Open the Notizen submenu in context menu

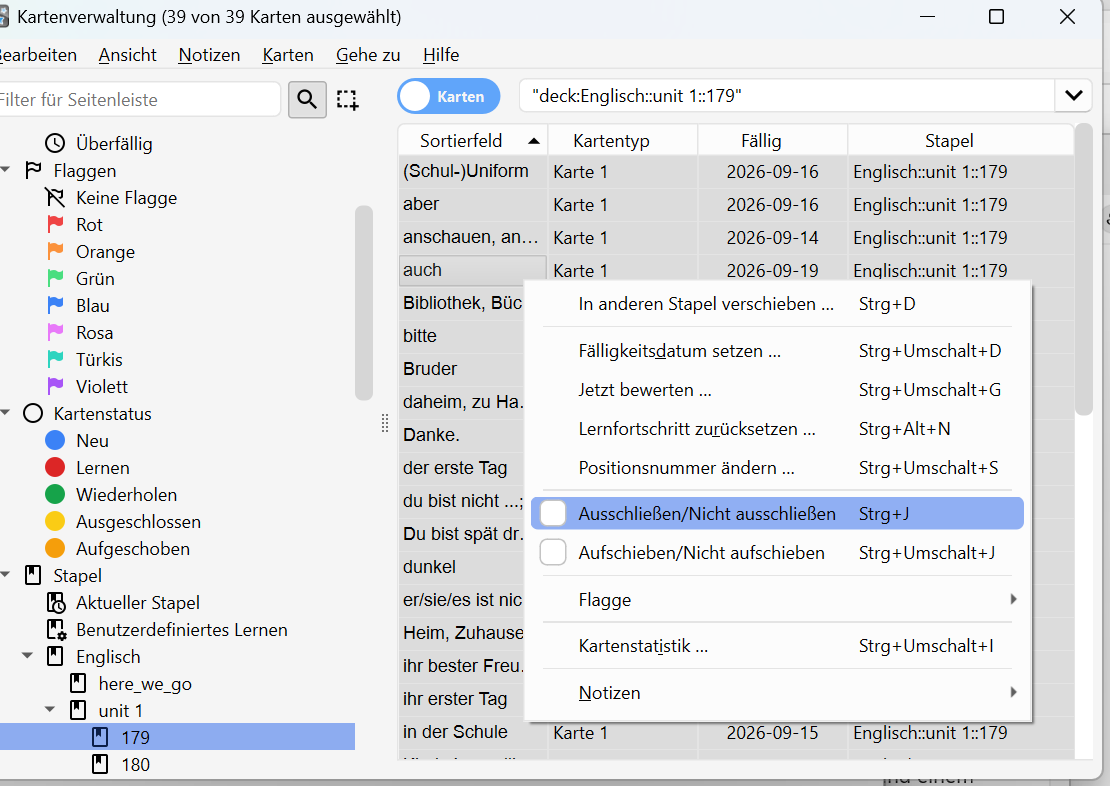pyautogui.click(x=777, y=693)
